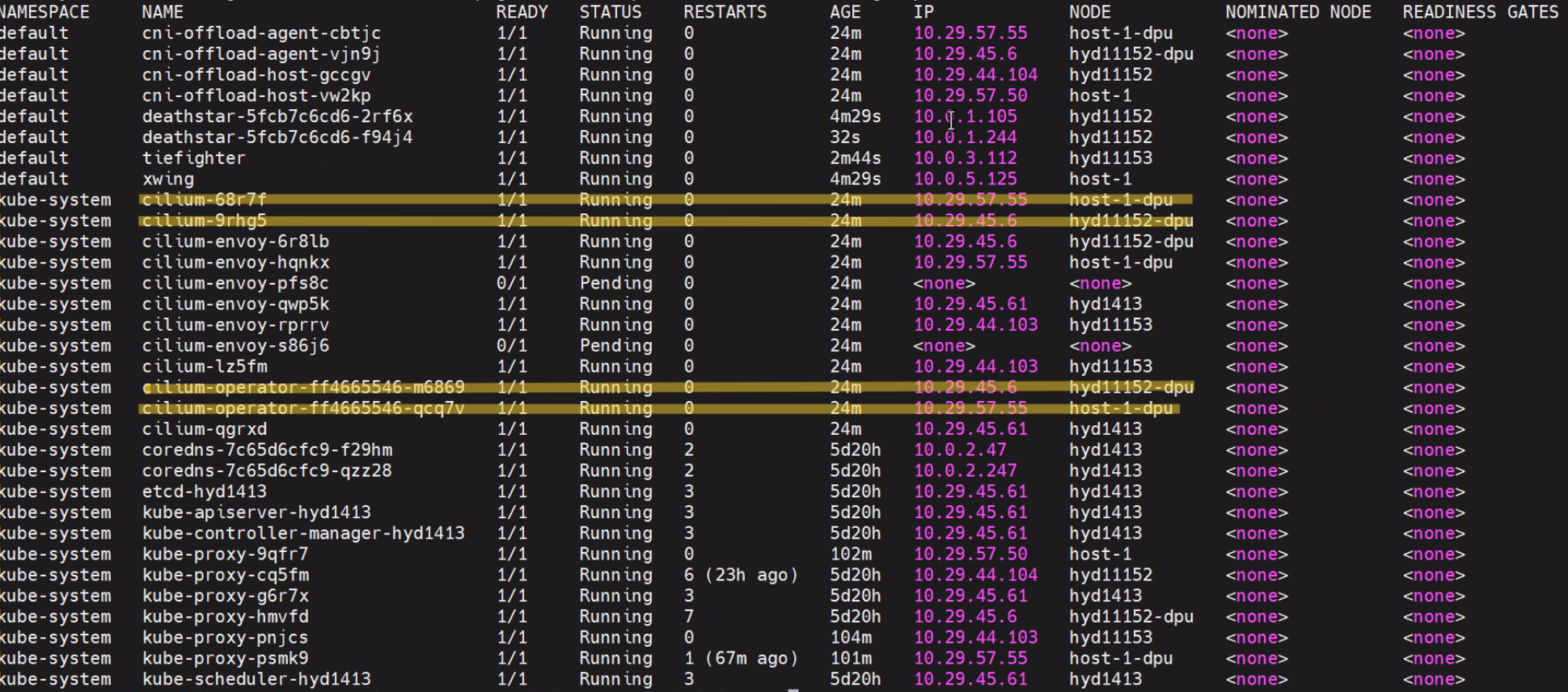Click the IP address 10.0.1.244
Viewport: 1568px width, 692px height.
pos(965,137)
